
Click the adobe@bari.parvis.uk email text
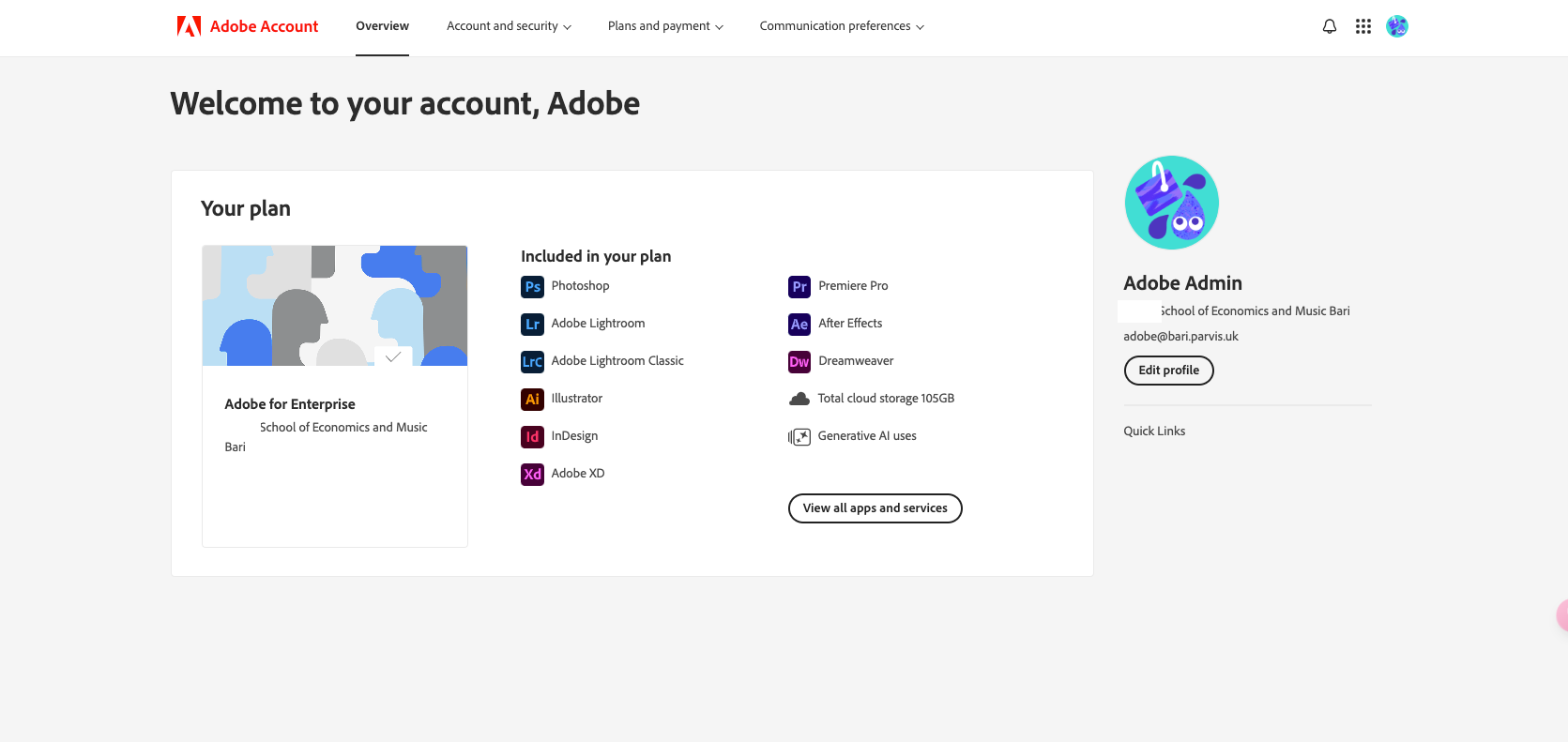pyautogui.click(x=1181, y=337)
